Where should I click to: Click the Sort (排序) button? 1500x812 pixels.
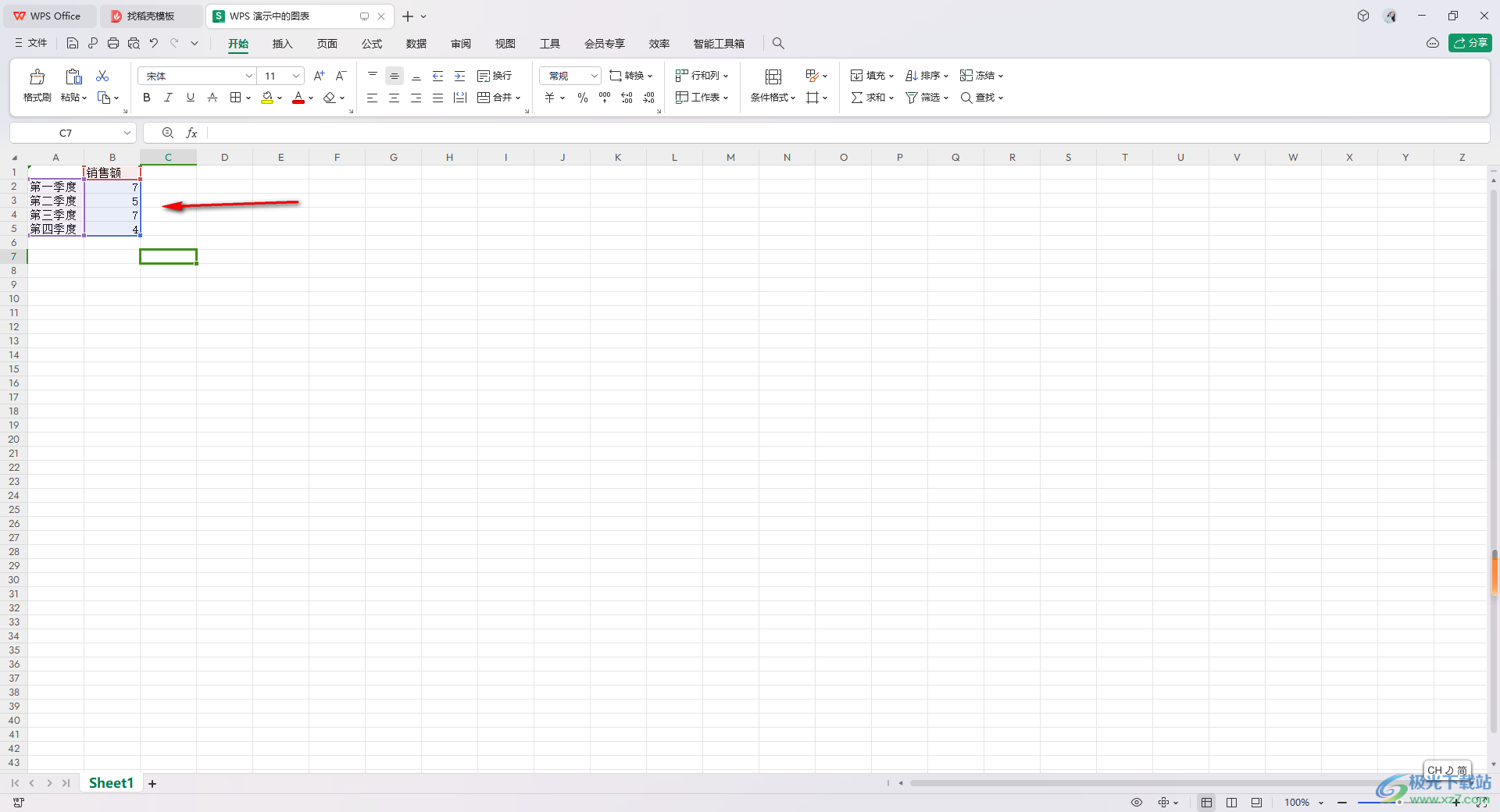927,76
